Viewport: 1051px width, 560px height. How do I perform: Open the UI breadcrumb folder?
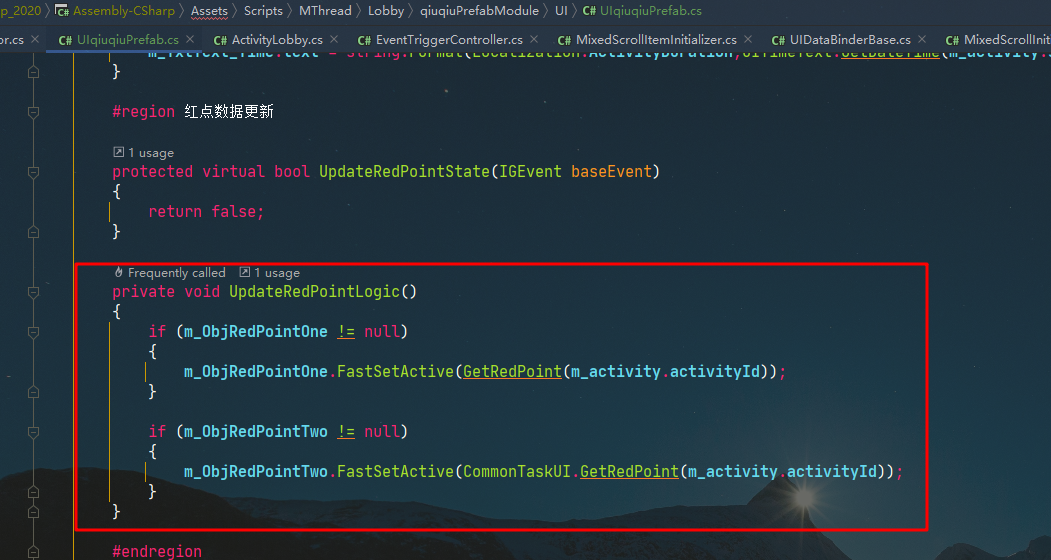(561, 11)
